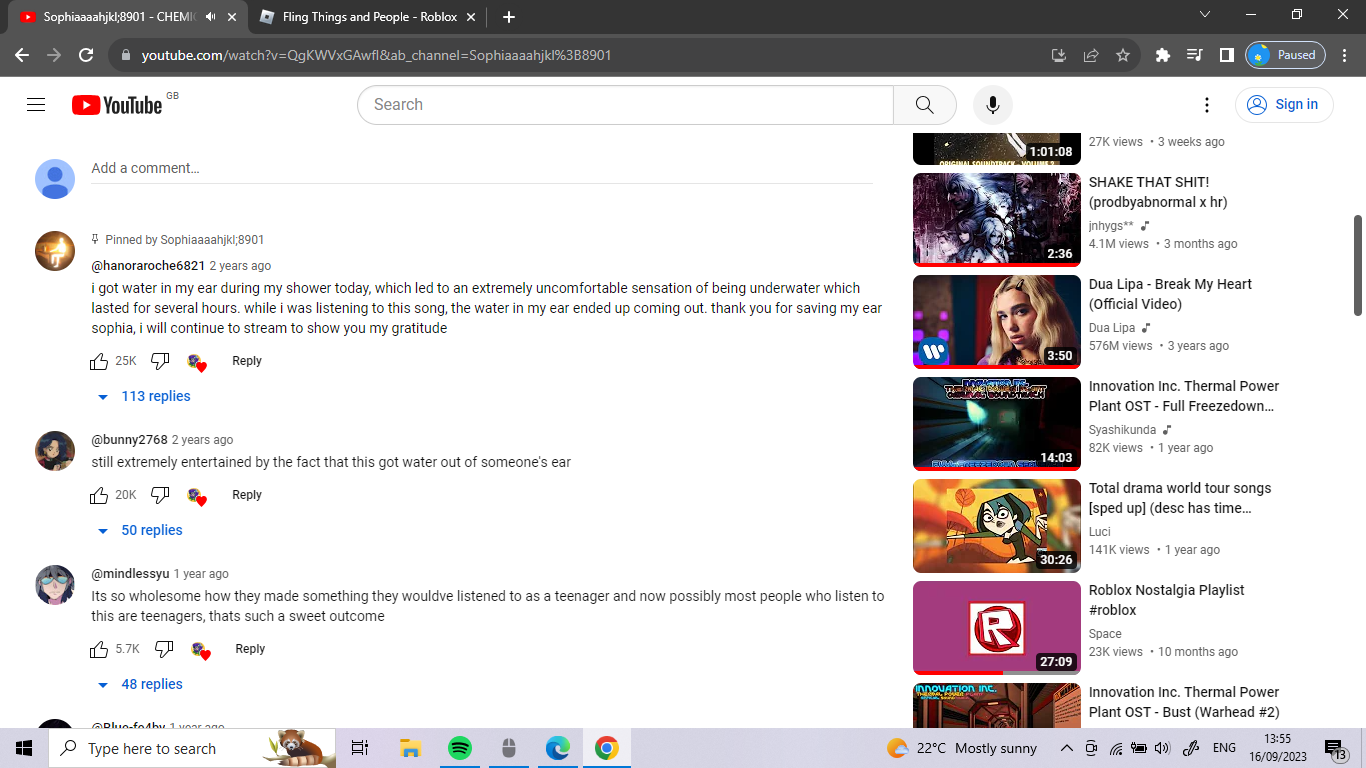Click into the YouTube Search box

(625, 105)
